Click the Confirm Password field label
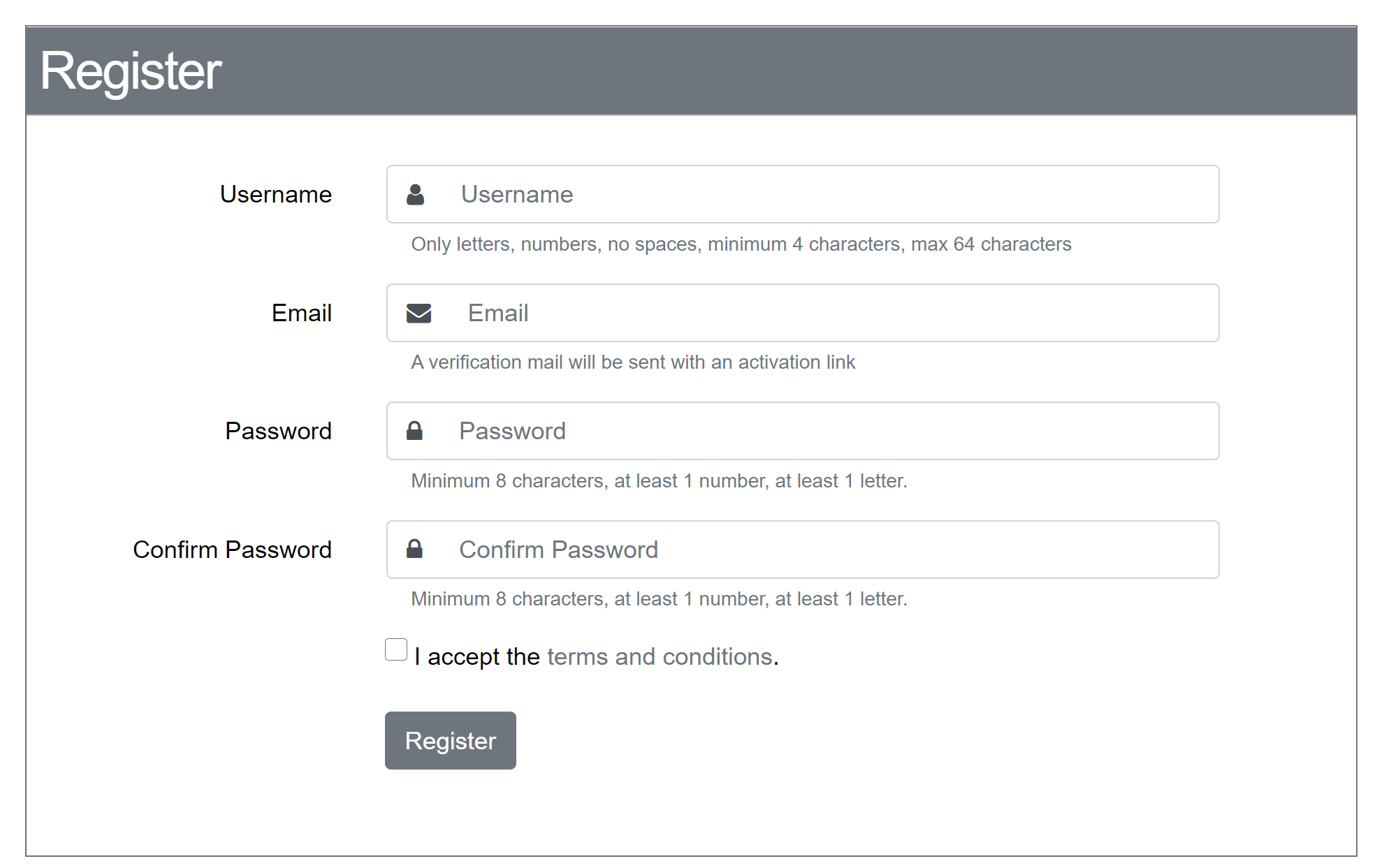The image size is (1377, 868). click(232, 550)
